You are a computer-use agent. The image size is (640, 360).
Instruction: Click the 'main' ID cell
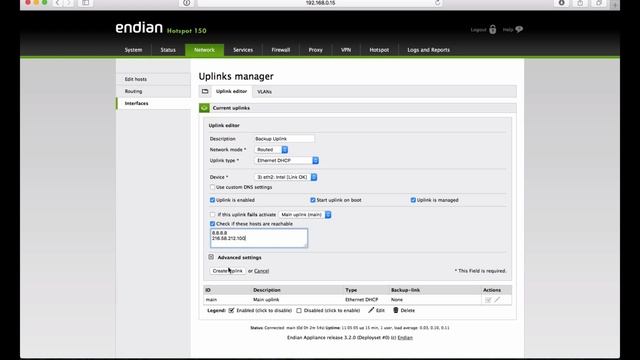[x=211, y=300]
